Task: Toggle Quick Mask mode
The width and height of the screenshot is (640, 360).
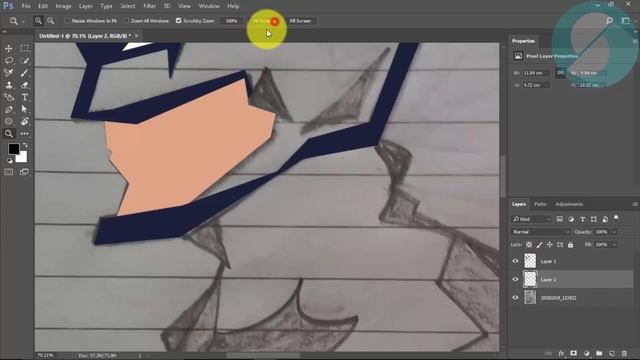Action: coord(9,172)
